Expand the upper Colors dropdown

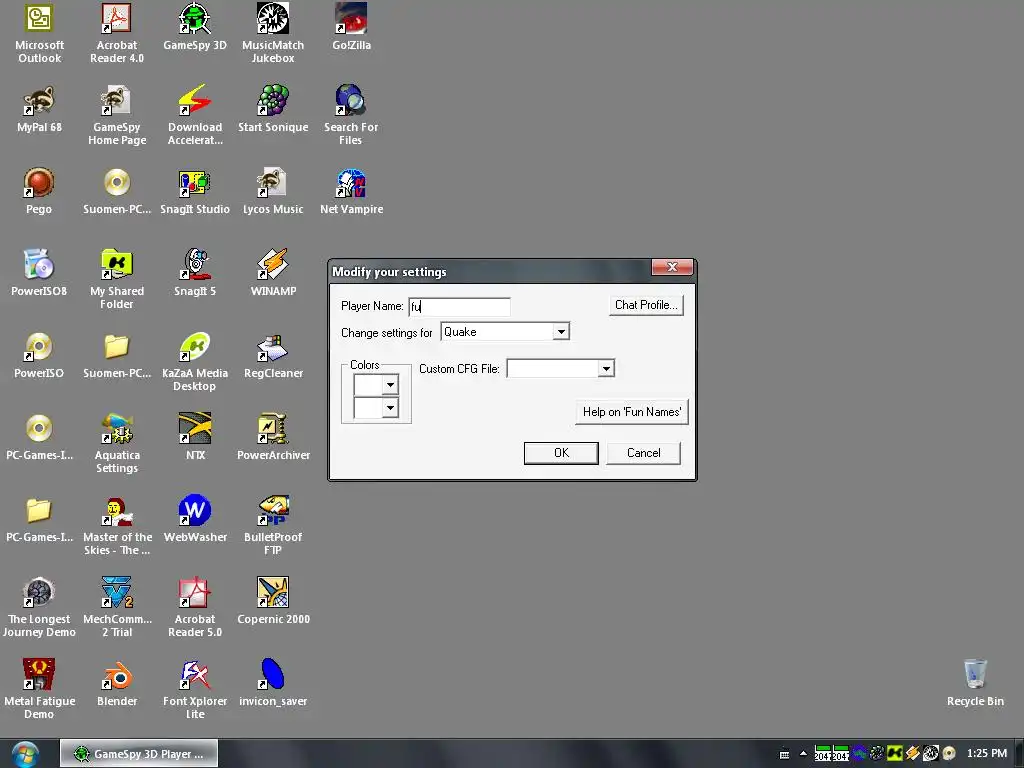390,385
